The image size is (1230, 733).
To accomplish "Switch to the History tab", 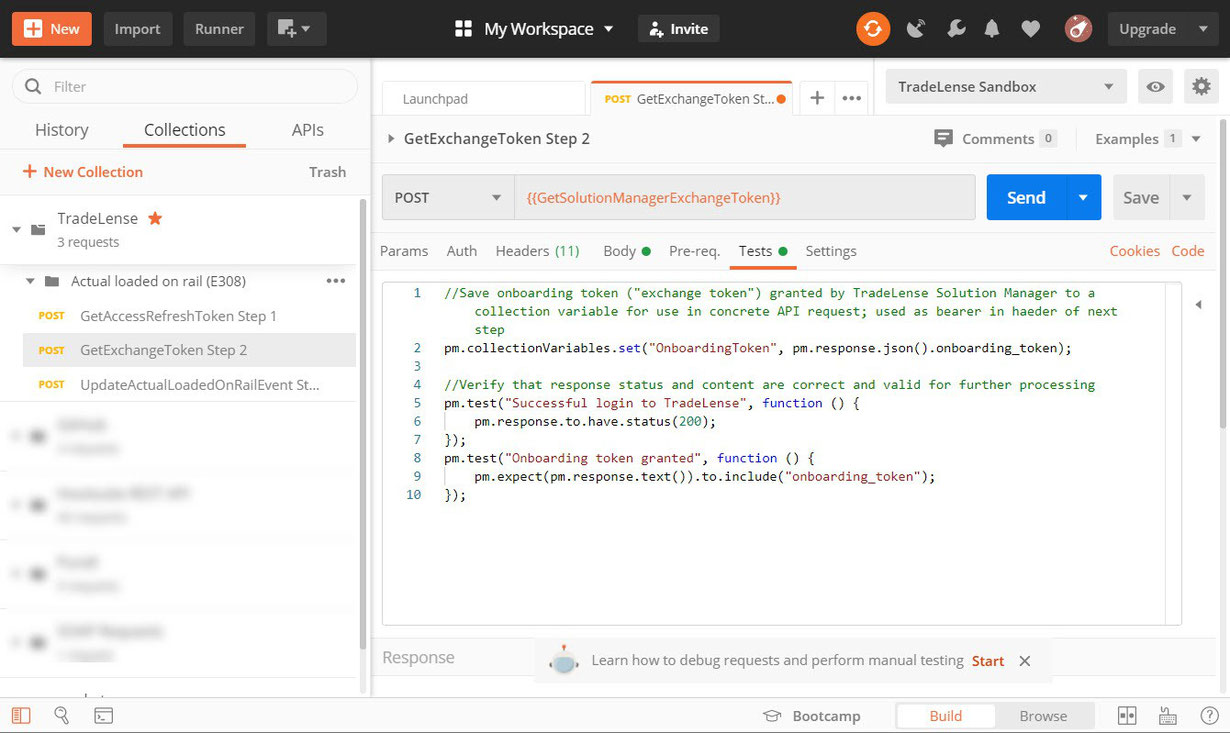I will [62, 130].
